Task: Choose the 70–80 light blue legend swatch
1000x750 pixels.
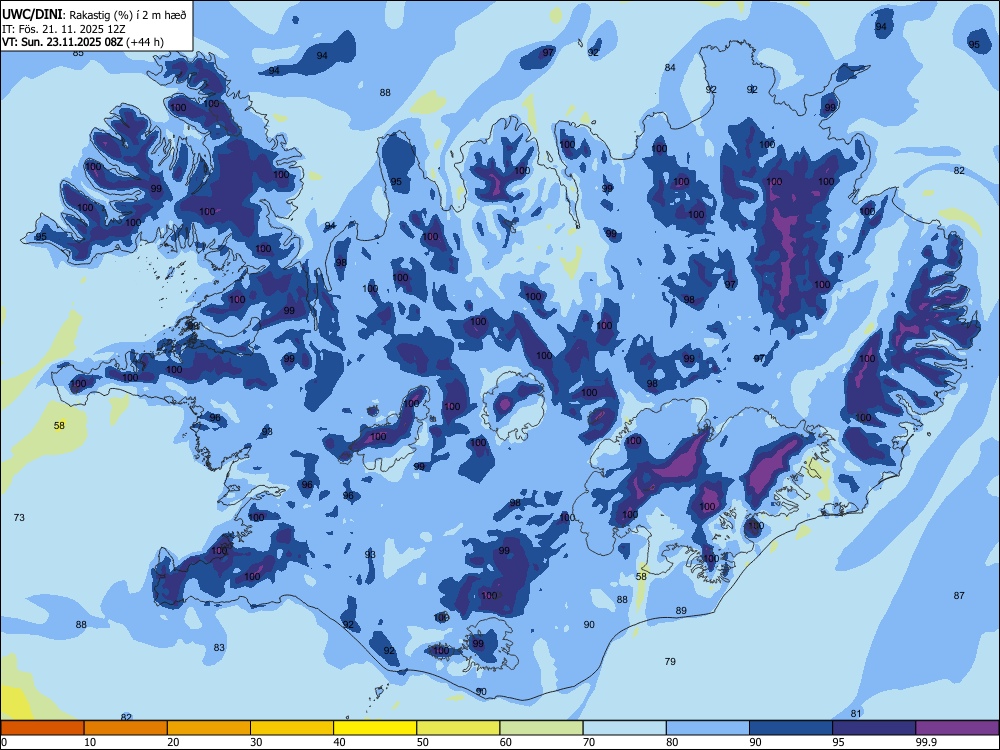Action: 624,728
